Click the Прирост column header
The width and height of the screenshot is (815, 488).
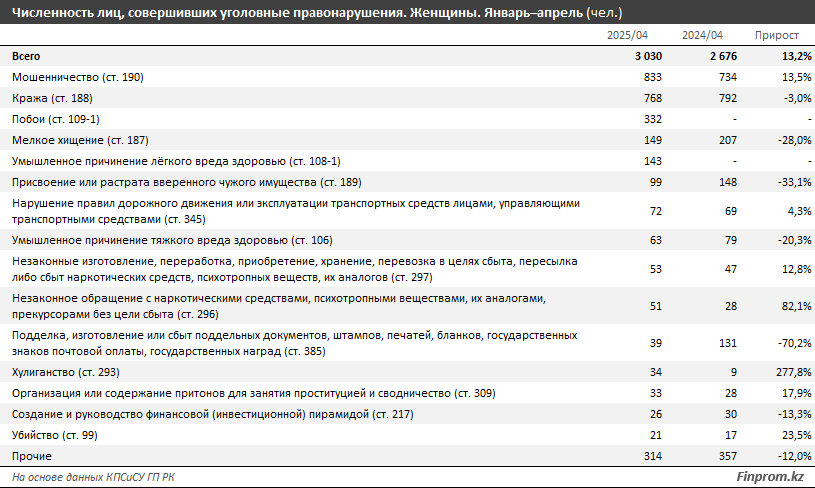coord(785,36)
